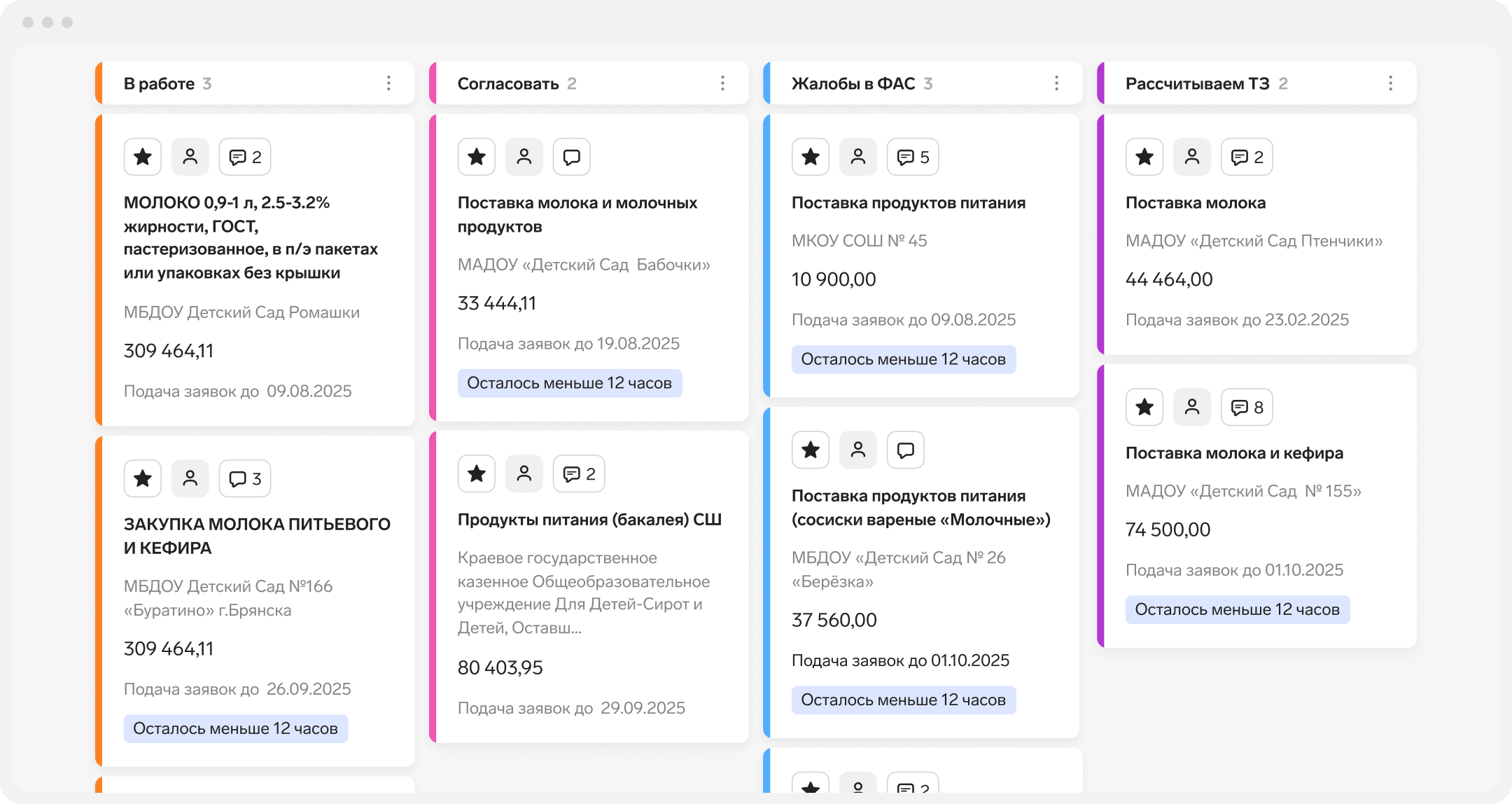Open Продукты питания (бакалея) СШ card title
Screen dimensions: 1512x804
tap(589, 520)
